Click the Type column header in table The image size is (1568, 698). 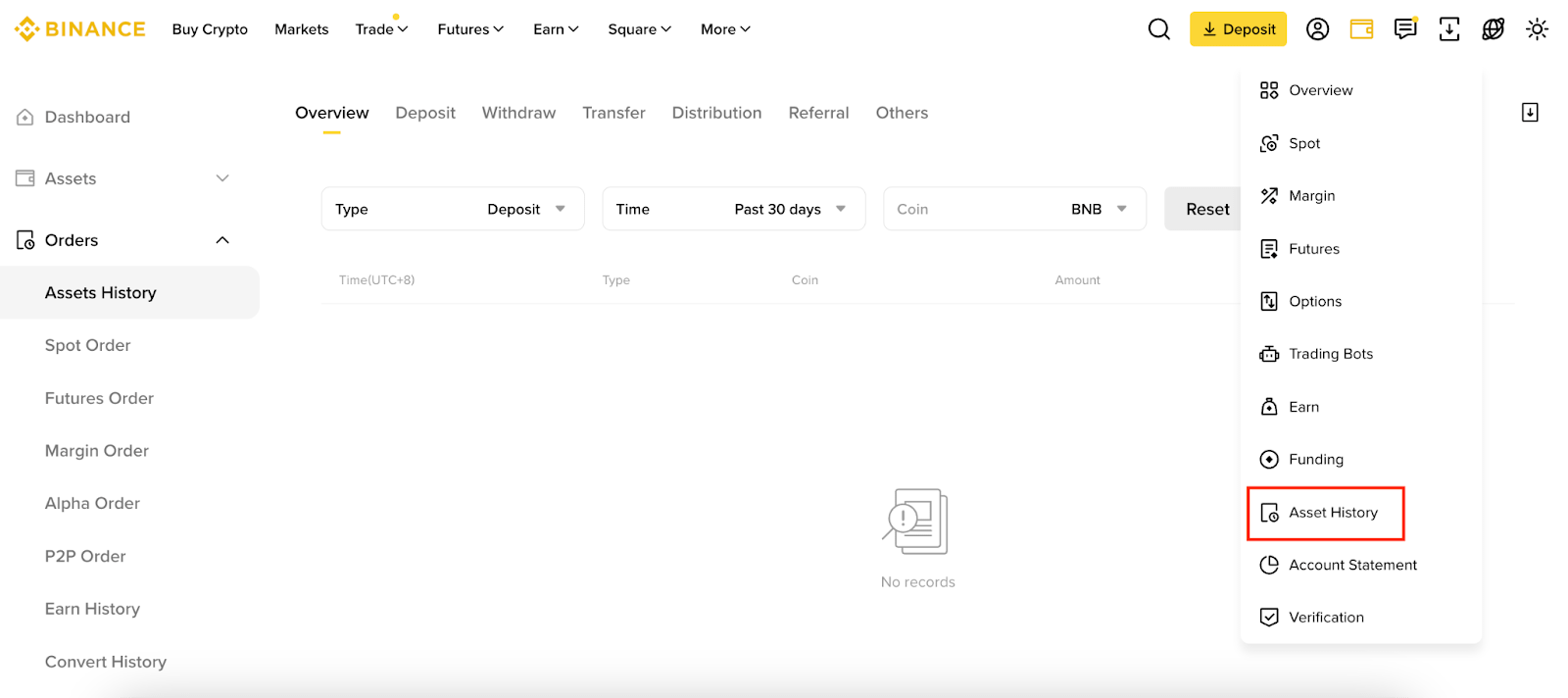point(615,280)
